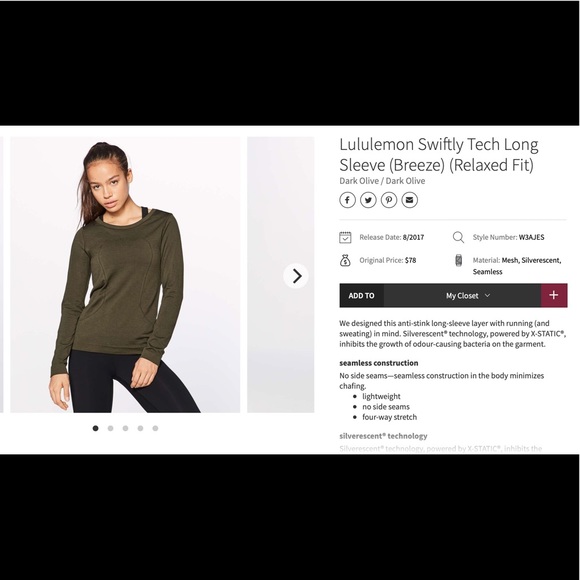Viewport: 580px width, 580px height.
Task: Click the material fabric icon
Action: coord(458,260)
